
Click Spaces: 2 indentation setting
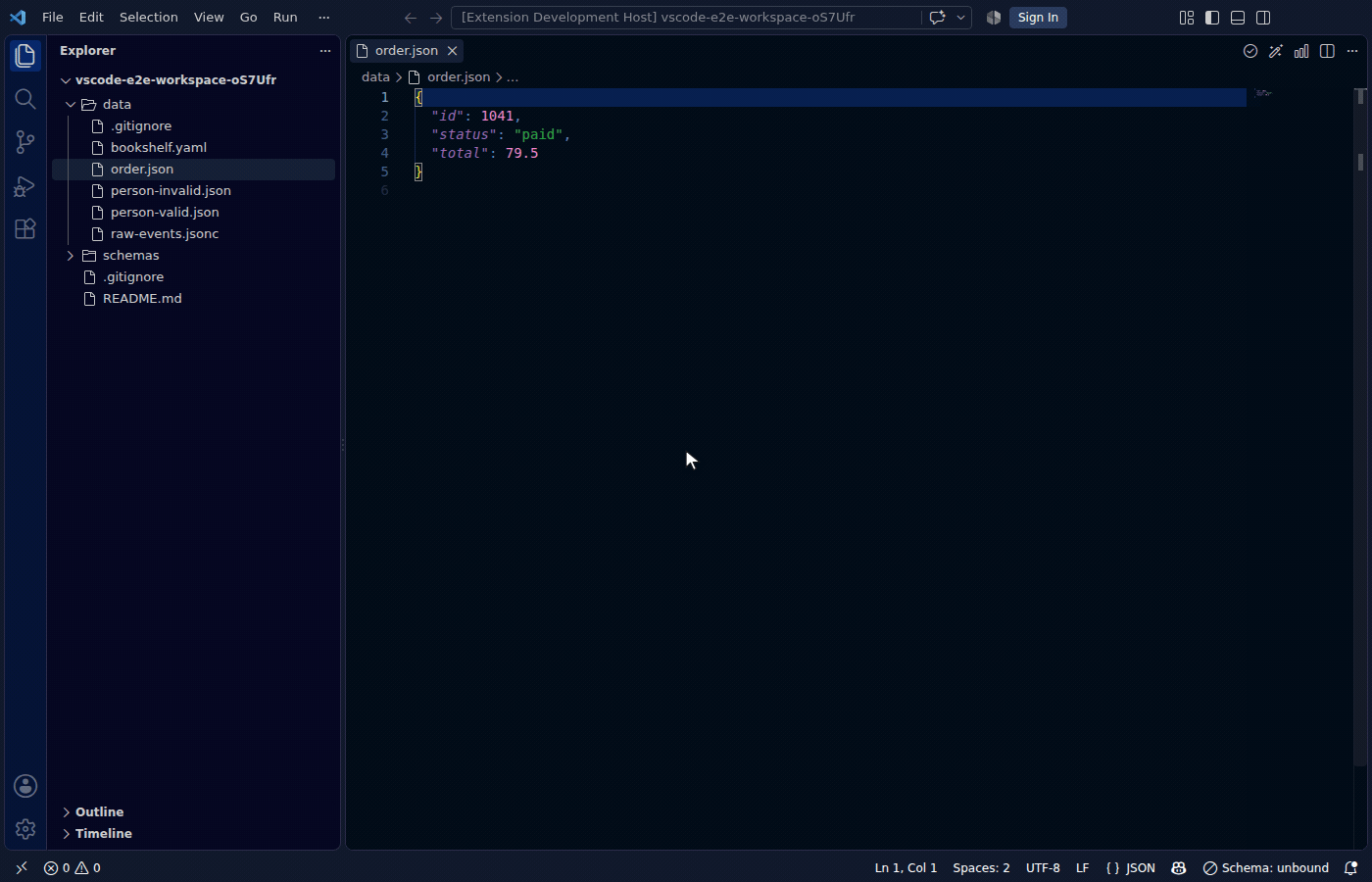coord(981,868)
